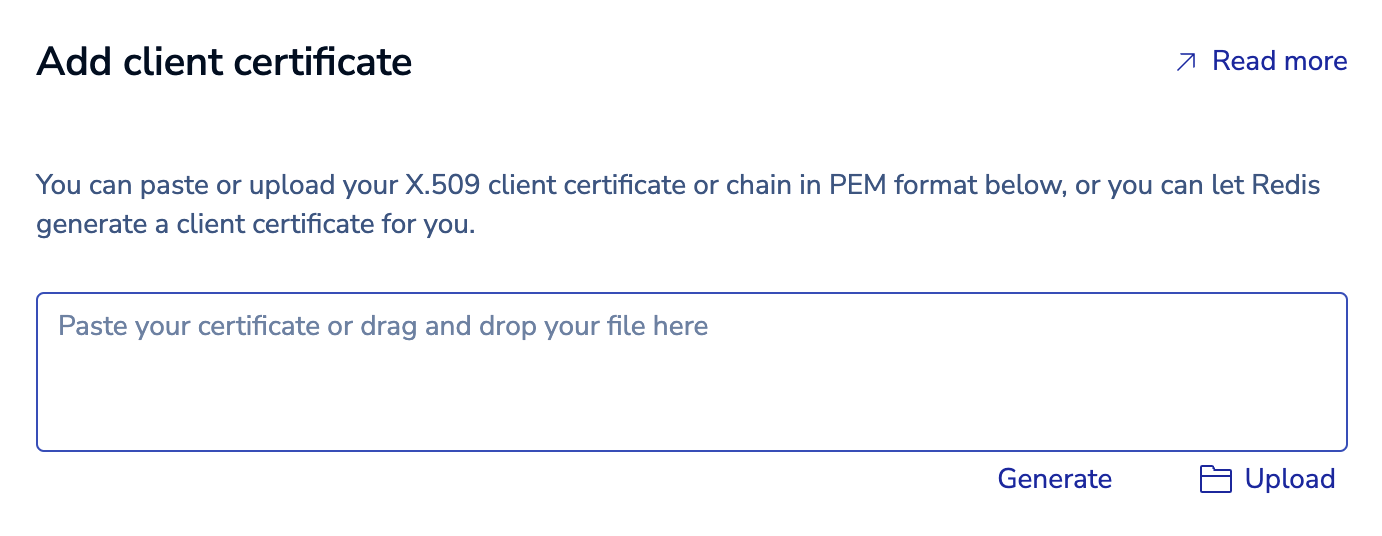1382x536 pixels.
Task: Click the Upload button
Action: point(1267,480)
